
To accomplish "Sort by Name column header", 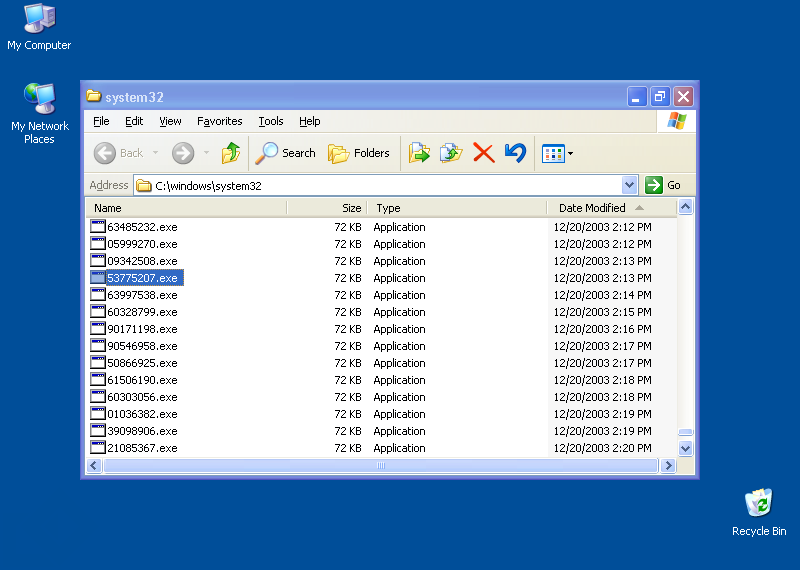I will tap(186, 208).
